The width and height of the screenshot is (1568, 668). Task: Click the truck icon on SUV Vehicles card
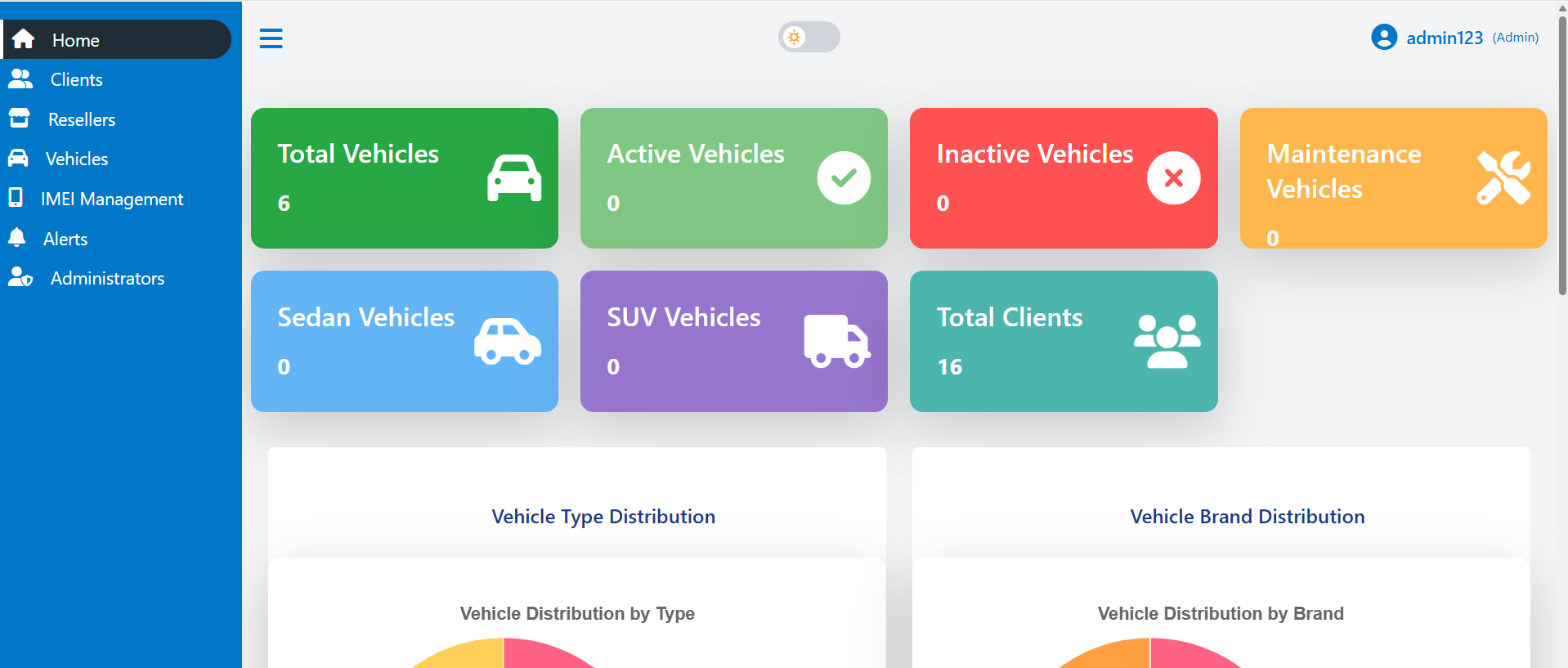(837, 341)
